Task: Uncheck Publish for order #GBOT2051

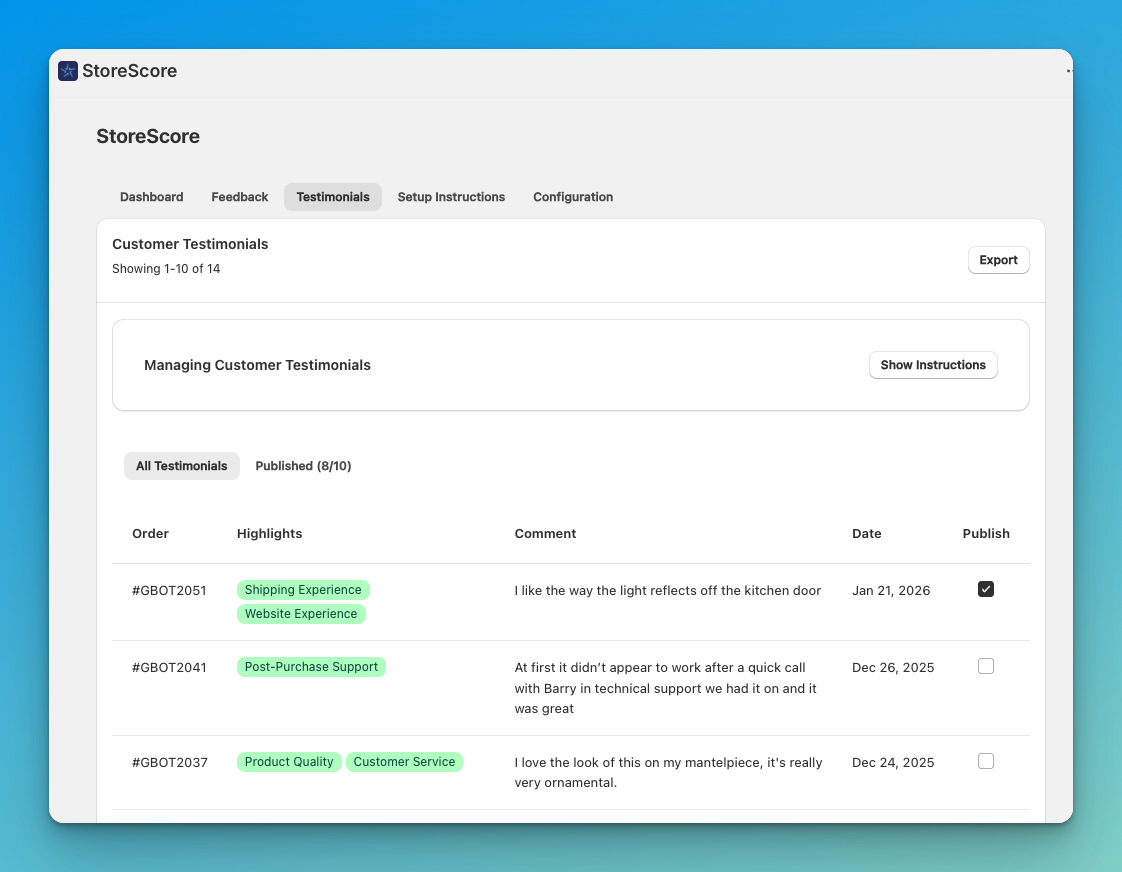Action: pos(986,589)
